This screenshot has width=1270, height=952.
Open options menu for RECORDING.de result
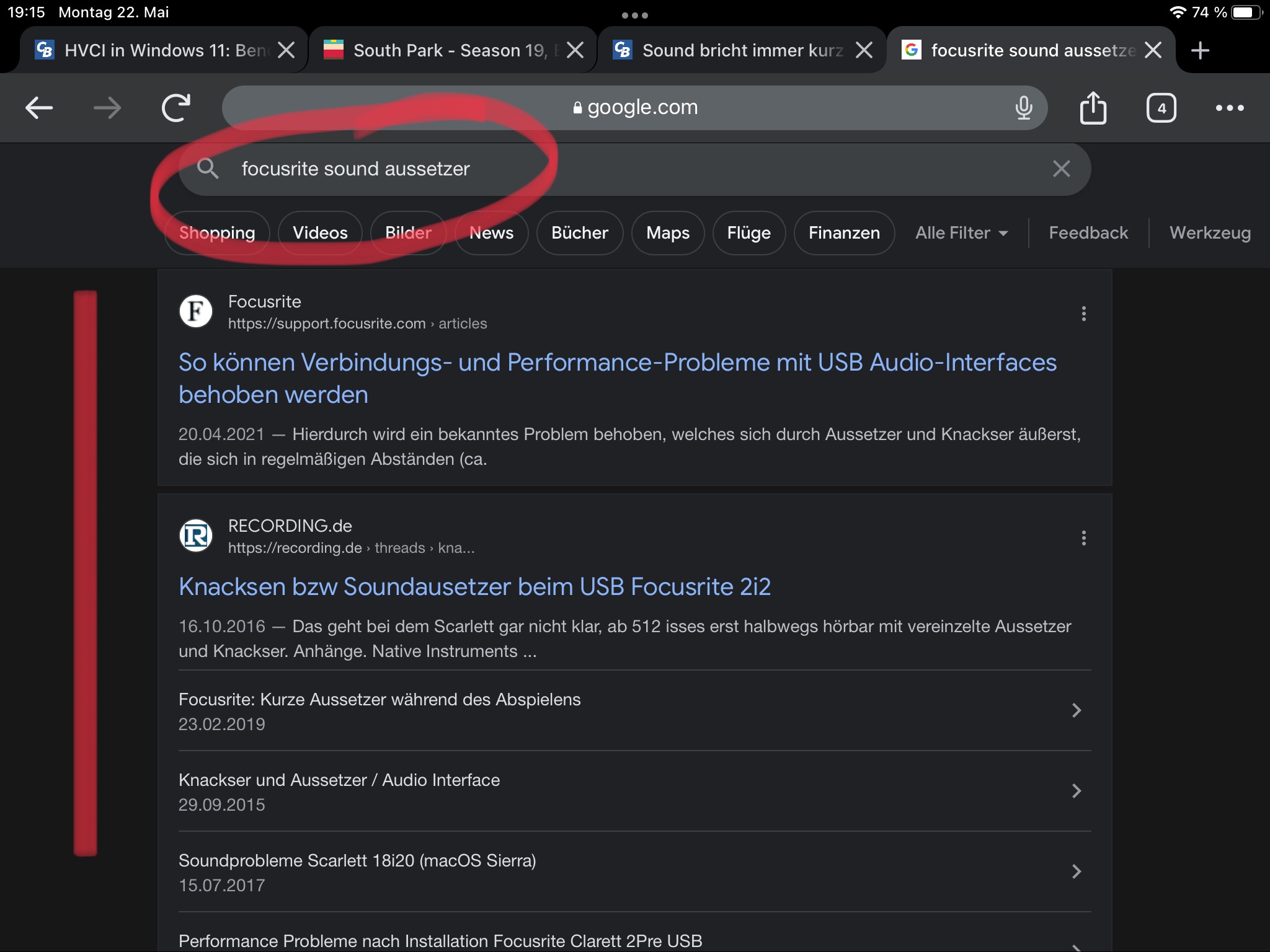pos(1083,538)
